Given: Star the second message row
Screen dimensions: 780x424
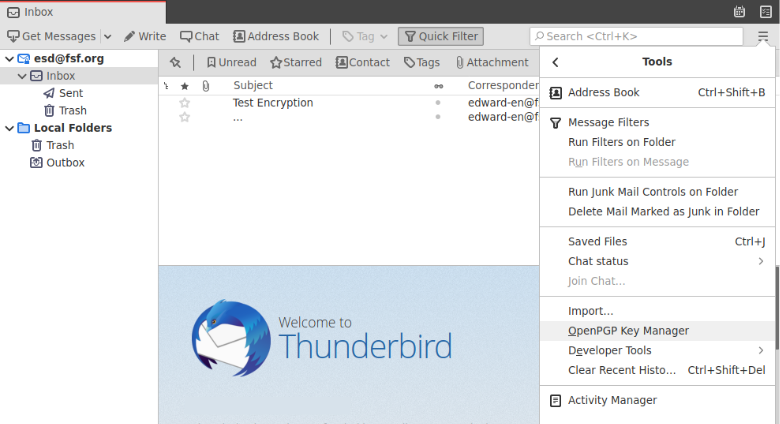Looking at the screenshot, I should click(185, 117).
